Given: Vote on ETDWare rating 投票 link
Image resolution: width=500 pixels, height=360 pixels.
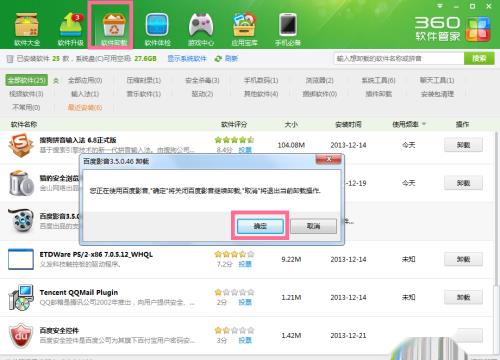Looking at the screenshot, I should (x=245, y=264).
